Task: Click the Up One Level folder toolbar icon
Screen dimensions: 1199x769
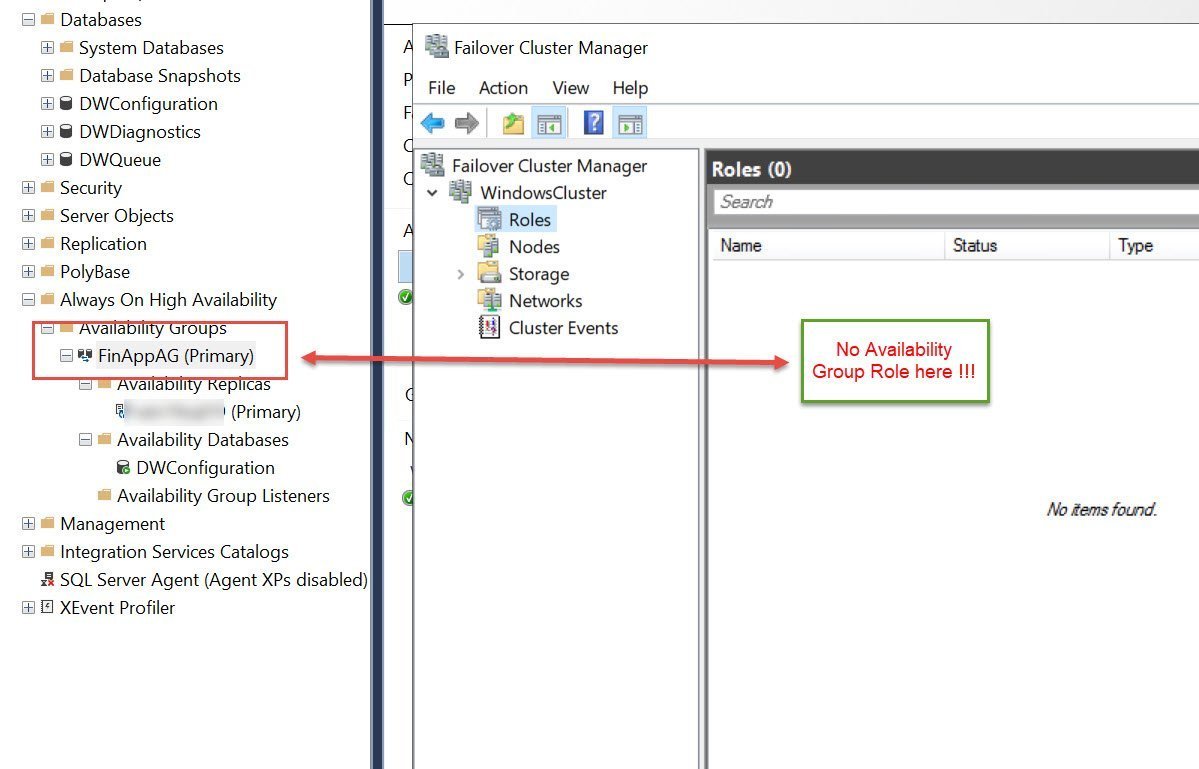Action: point(513,122)
